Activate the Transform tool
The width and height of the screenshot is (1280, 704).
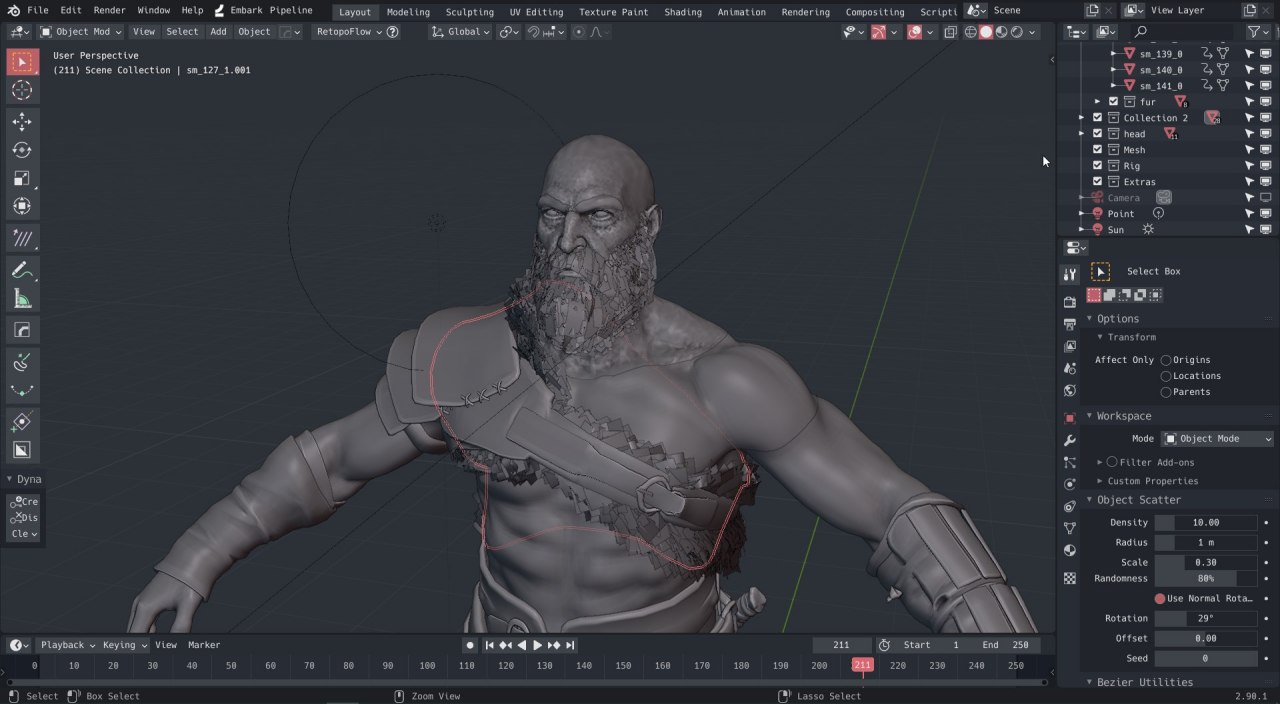[x=22, y=206]
